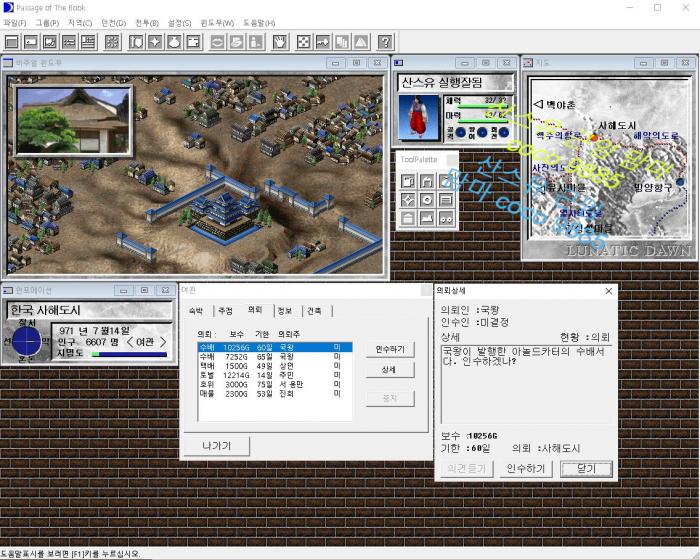Open the 도움말(H) menu

[x=259, y=23]
